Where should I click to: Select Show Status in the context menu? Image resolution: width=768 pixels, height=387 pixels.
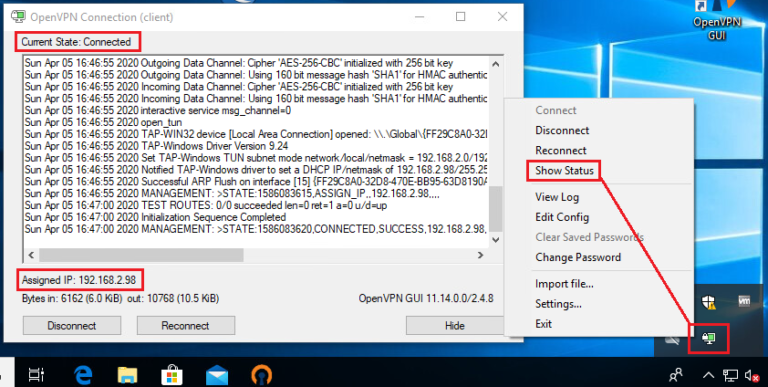tap(564, 170)
